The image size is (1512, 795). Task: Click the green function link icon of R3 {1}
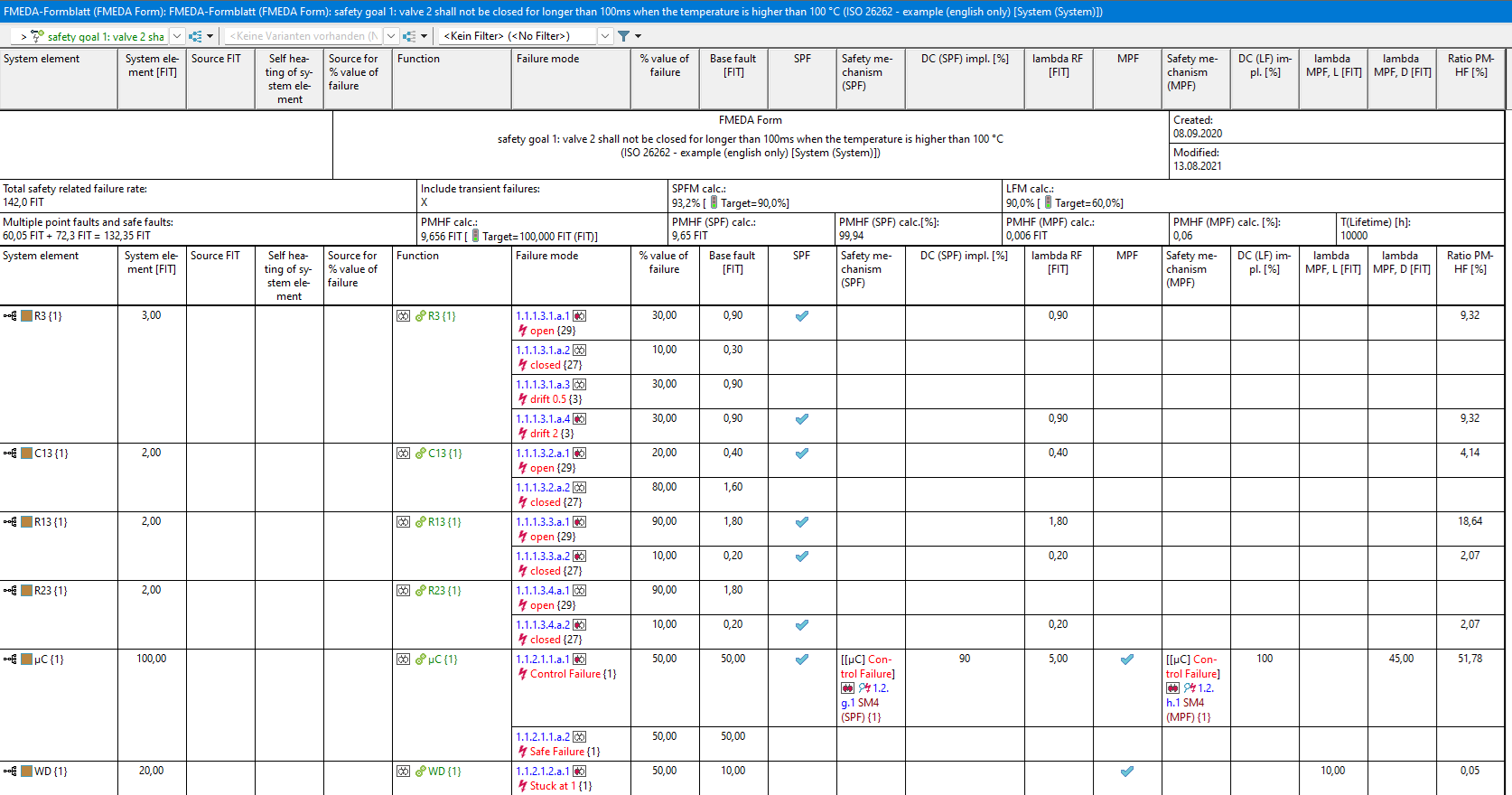(x=420, y=316)
